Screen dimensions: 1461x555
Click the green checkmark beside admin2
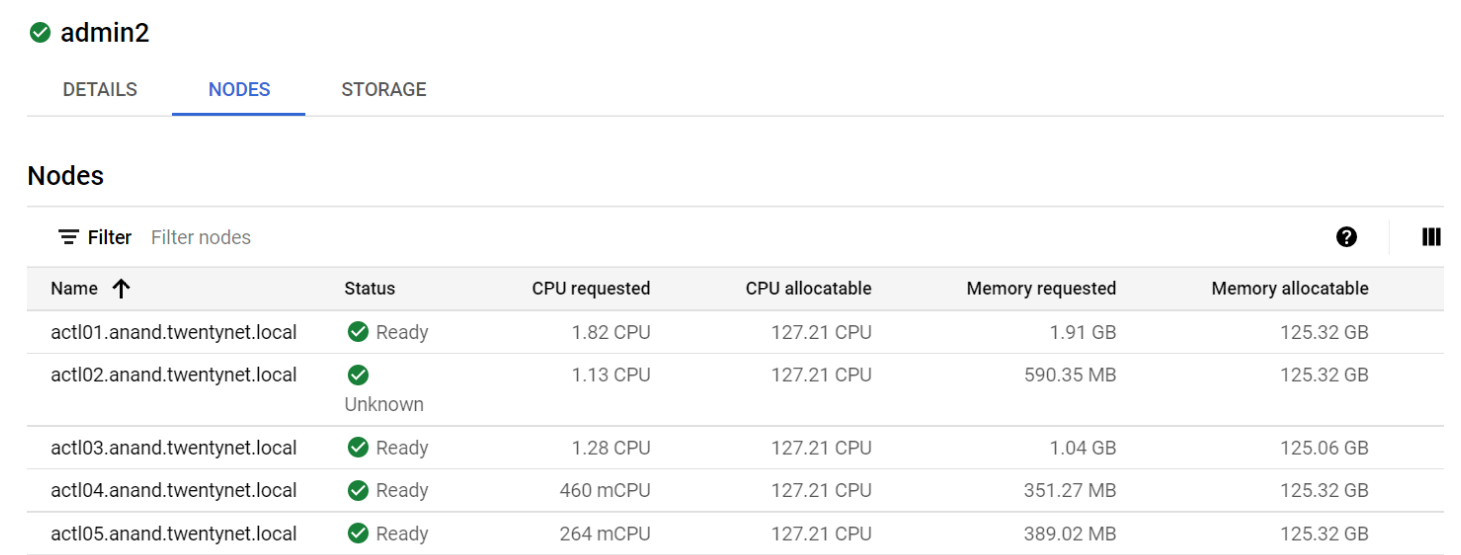pyautogui.click(x=40, y=33)
